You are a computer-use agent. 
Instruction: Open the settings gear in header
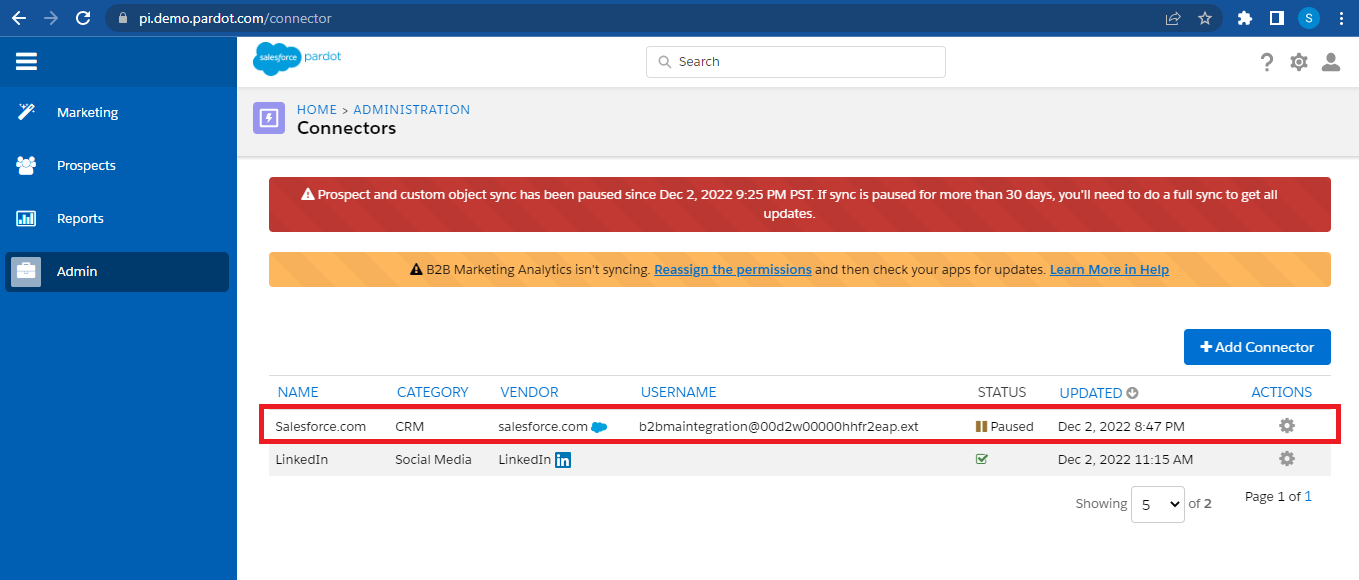1298,62
